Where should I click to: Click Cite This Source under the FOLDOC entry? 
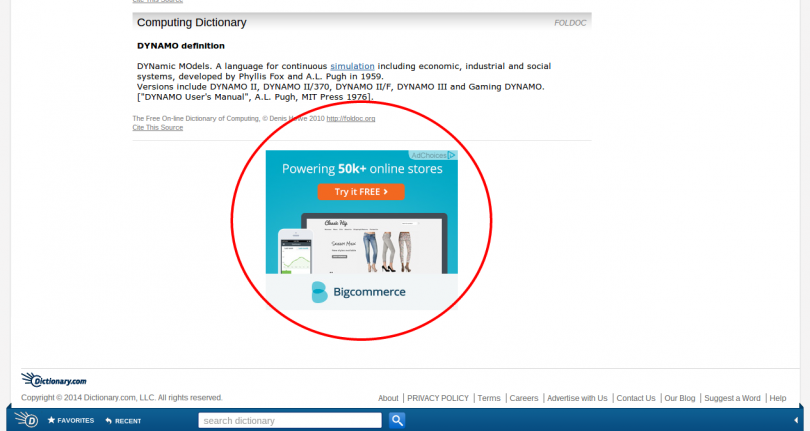(158, 127)
